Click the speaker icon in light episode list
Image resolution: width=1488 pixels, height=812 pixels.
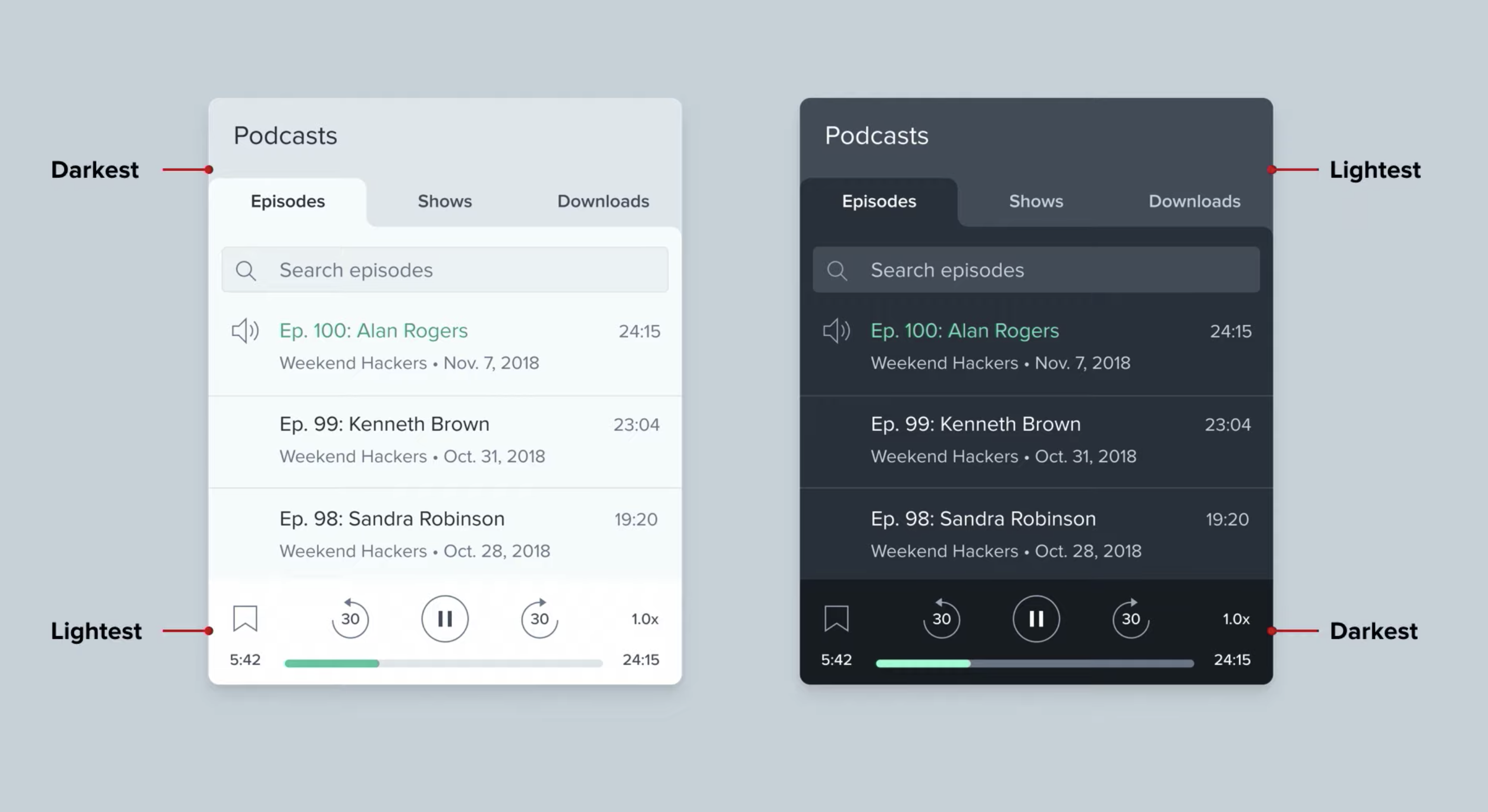tap(245, 331)
